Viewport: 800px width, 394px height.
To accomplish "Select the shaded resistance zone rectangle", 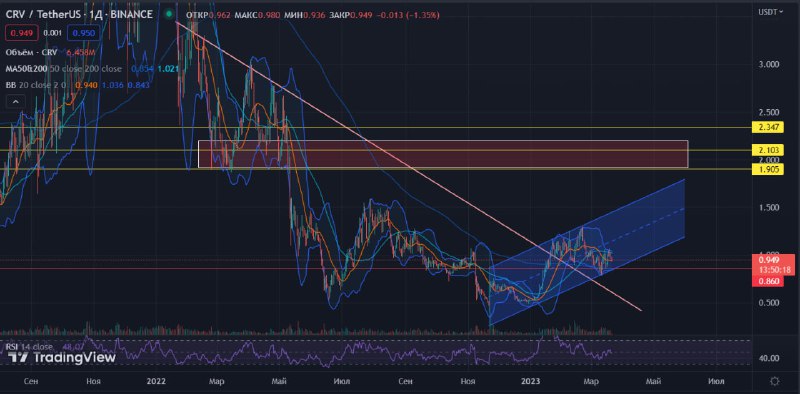I will tap(443, 154).
